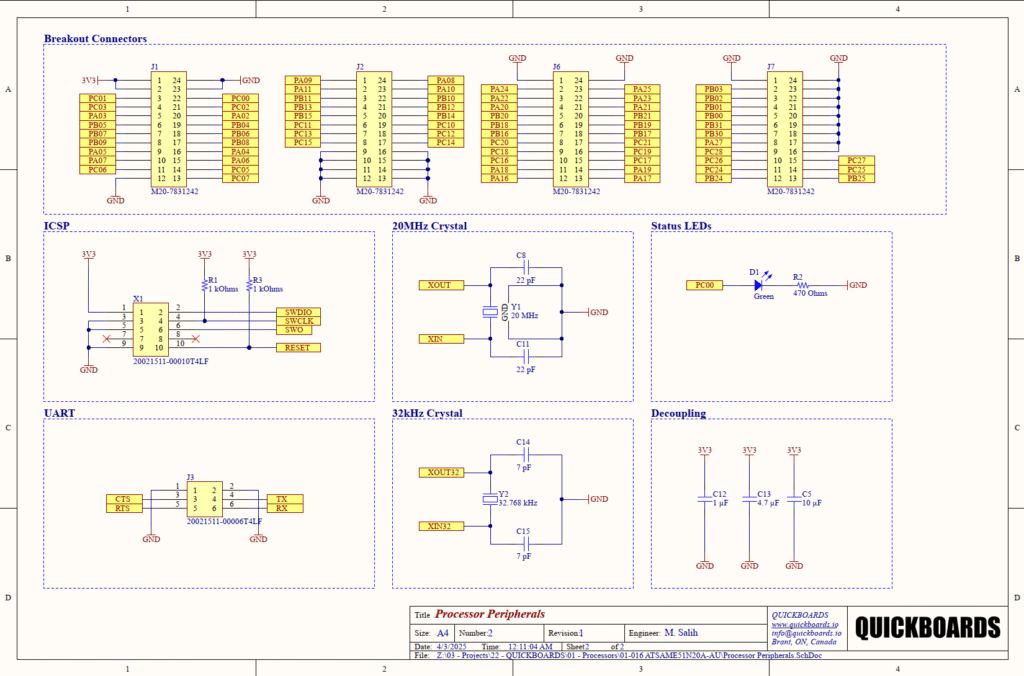Click the J1 breakout connector body
Viewport: 1024px width, 676px height.
(x=168, y=128)
